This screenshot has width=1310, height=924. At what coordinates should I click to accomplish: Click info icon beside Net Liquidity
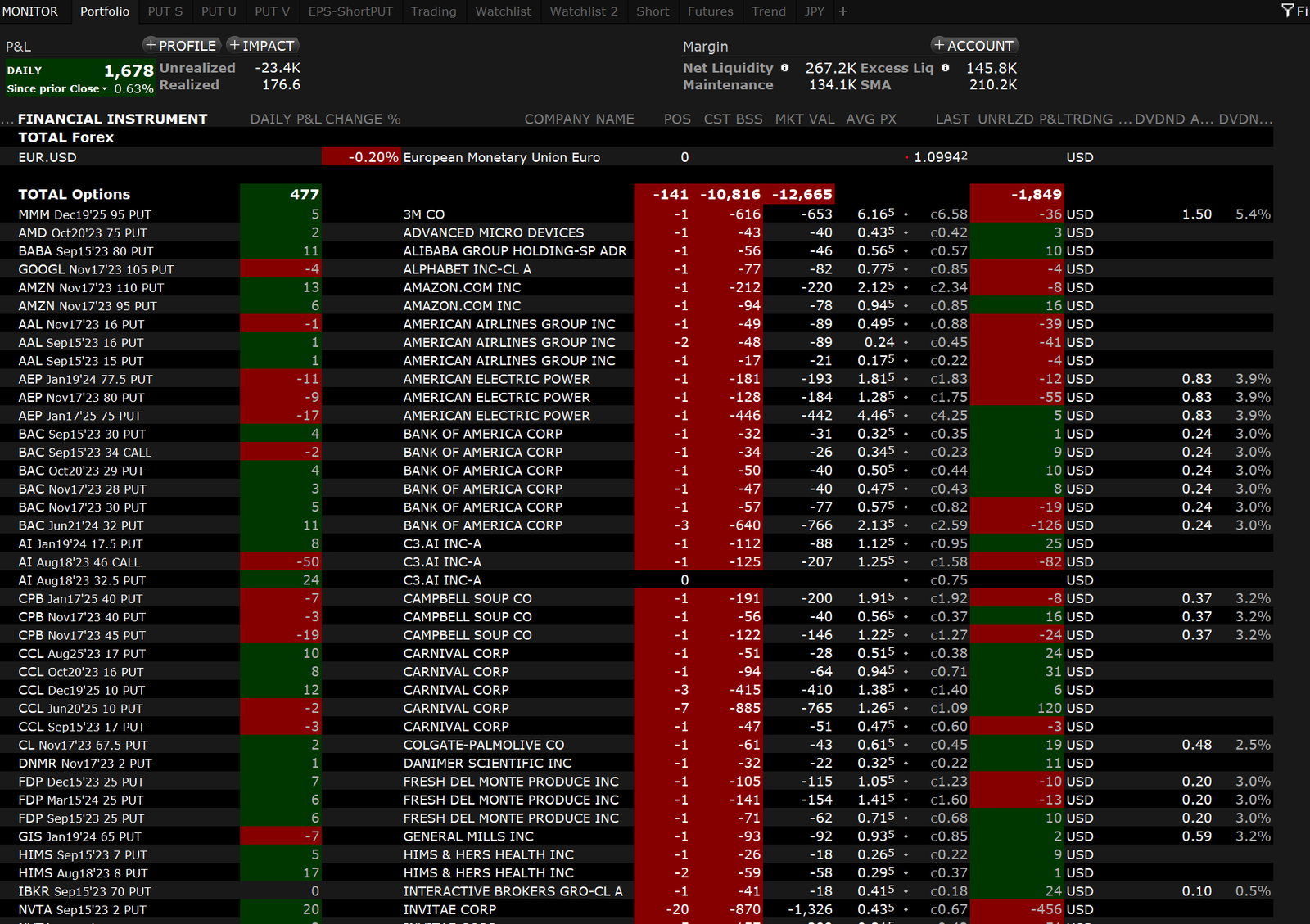(785, 68)
